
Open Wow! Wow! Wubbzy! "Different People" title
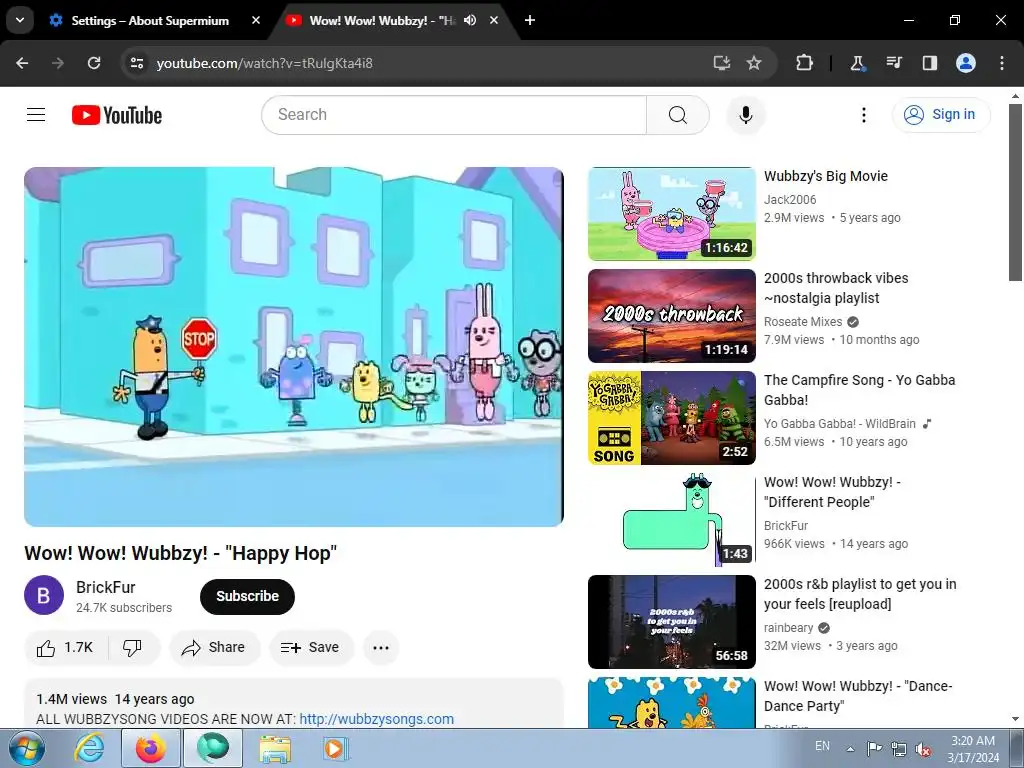[833, 492]
